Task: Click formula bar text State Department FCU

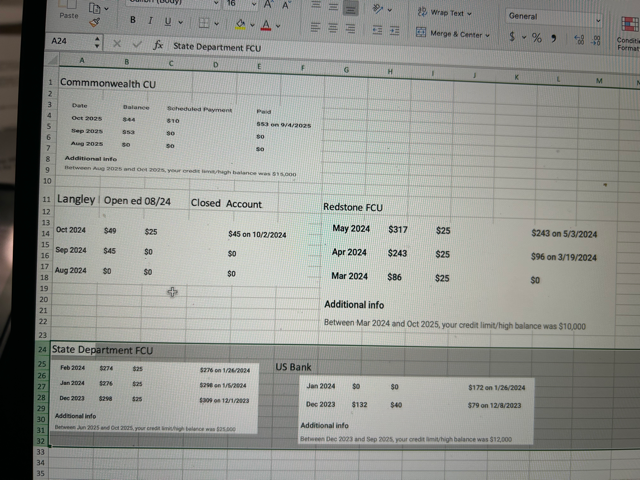Action: coord(217,47)
